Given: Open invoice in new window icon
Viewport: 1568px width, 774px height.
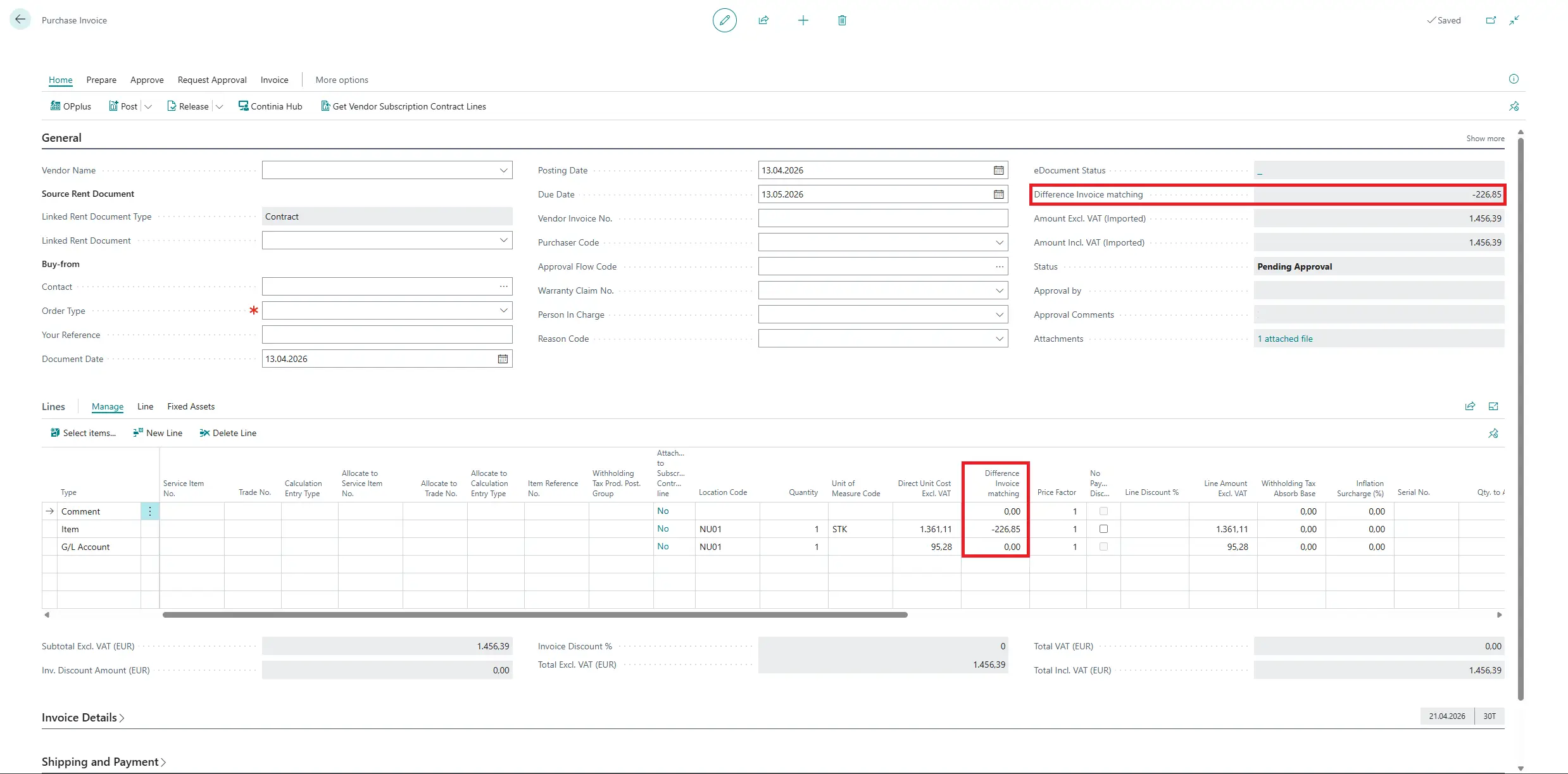Looking at the screenshot, I should (1491, 20).
